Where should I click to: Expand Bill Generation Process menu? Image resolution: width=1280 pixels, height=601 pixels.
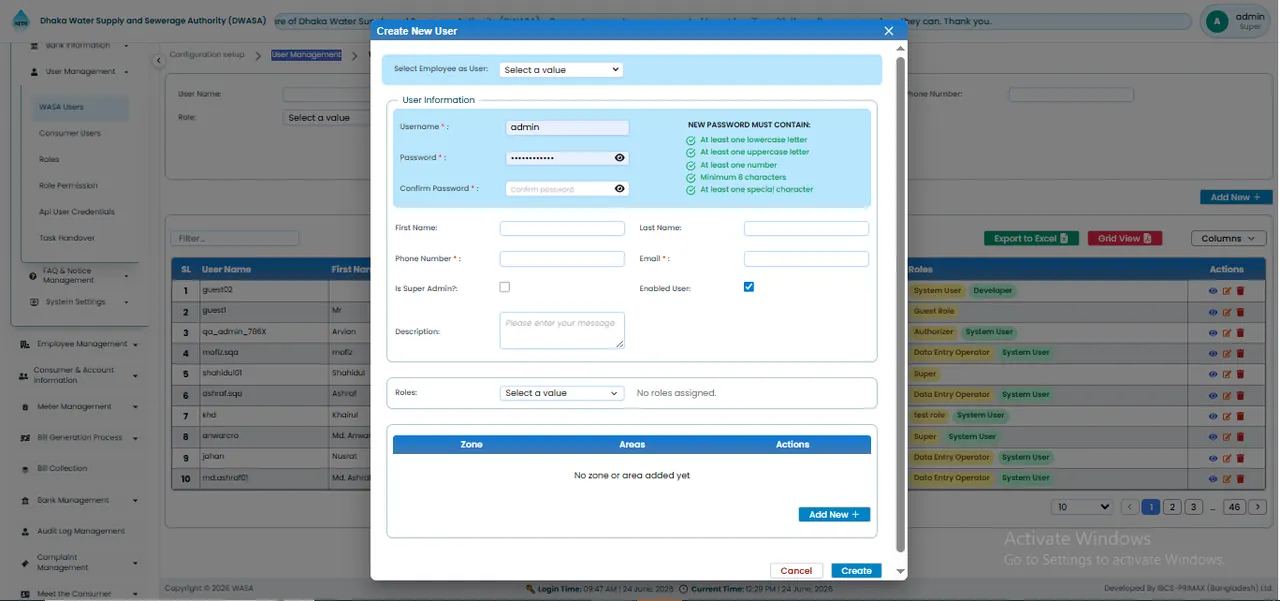[x=79, y=438]
